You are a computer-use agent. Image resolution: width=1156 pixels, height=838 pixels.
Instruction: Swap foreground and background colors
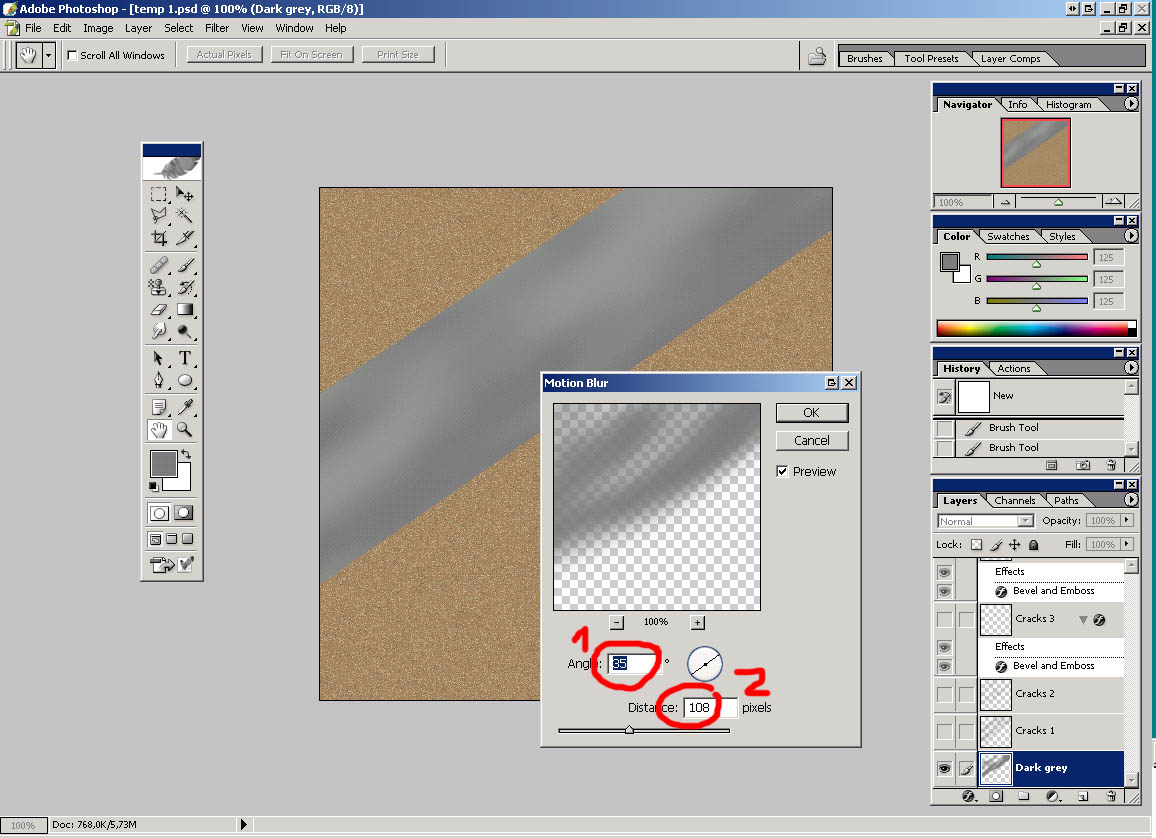tap(185, 455)
